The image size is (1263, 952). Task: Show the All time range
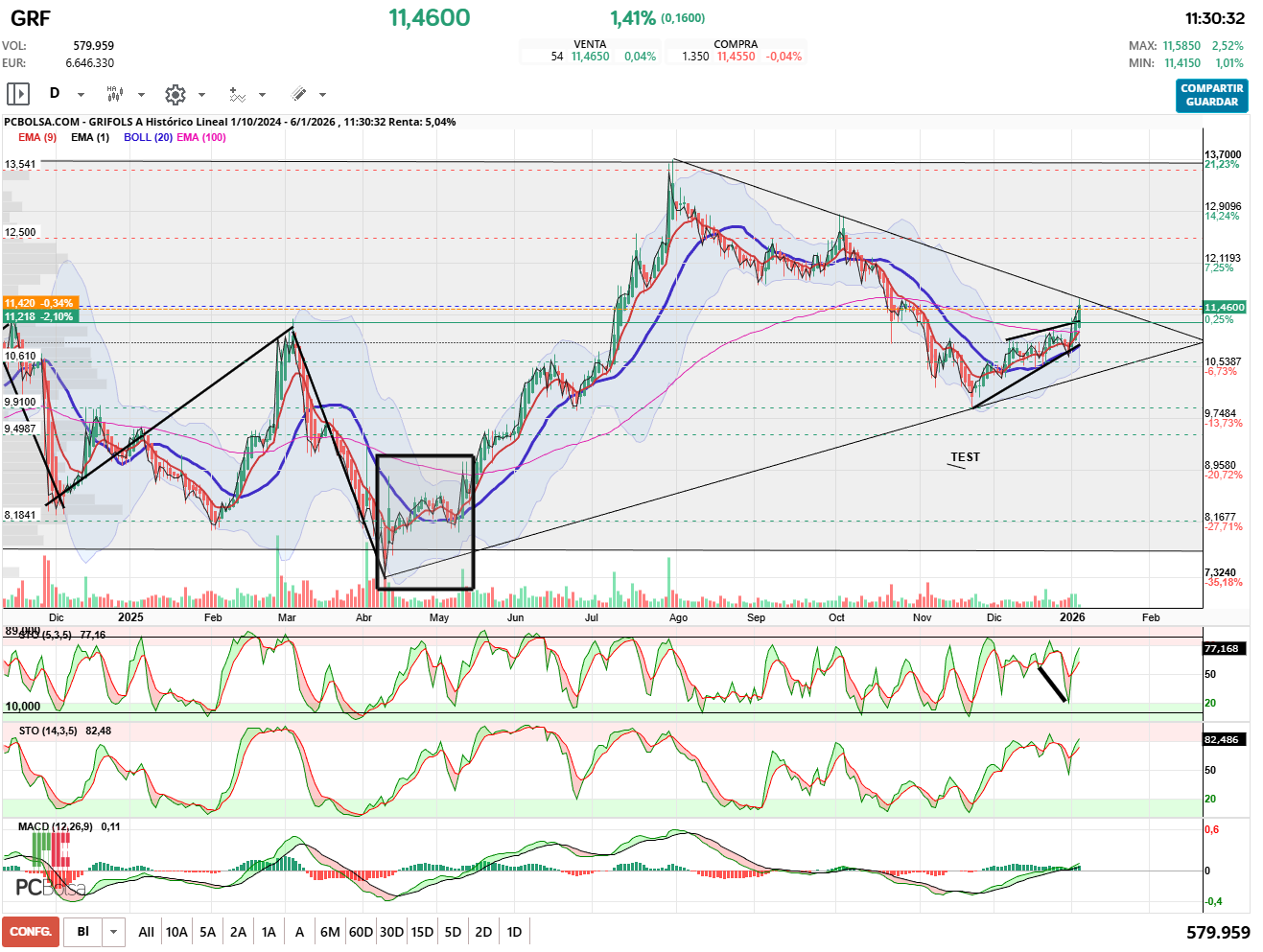146,932
